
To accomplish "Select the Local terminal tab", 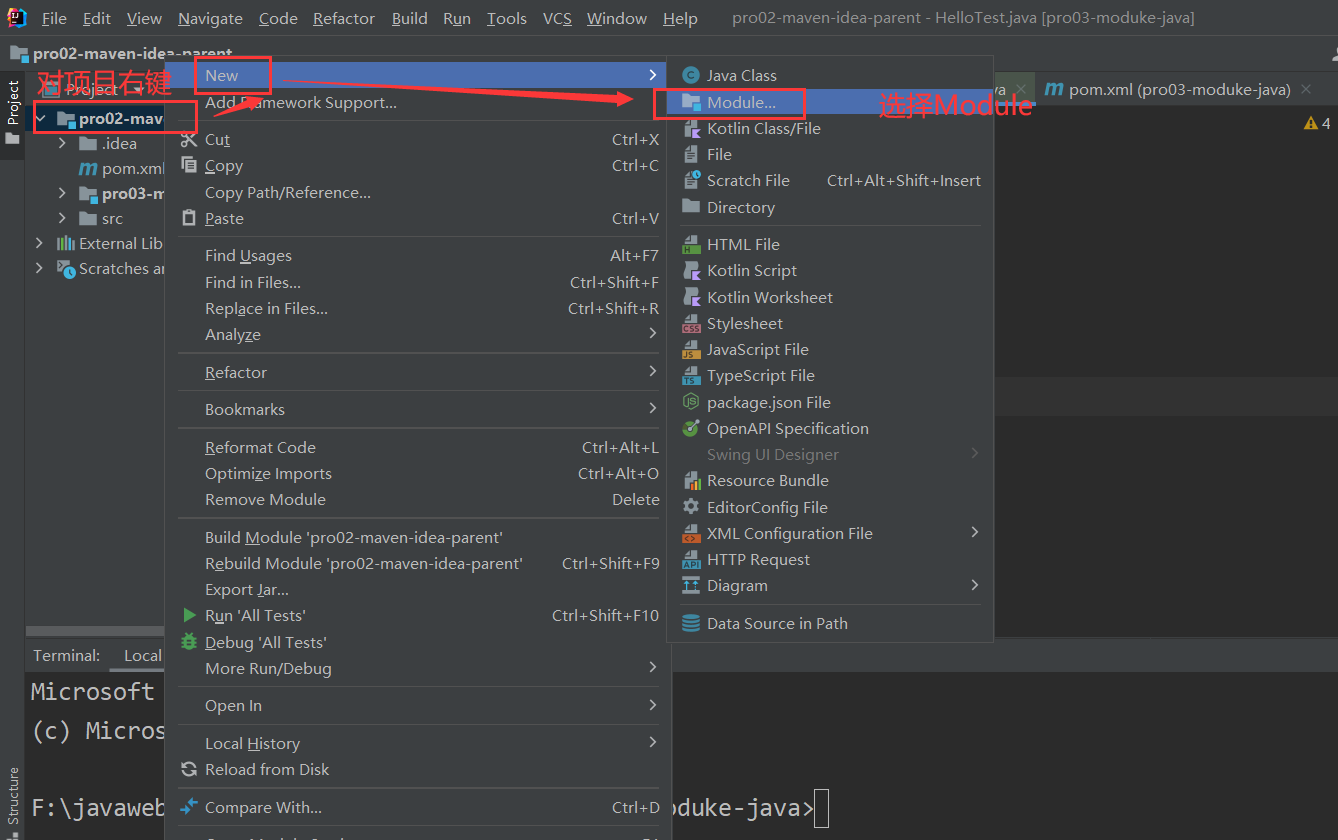I will coord(142,655).
